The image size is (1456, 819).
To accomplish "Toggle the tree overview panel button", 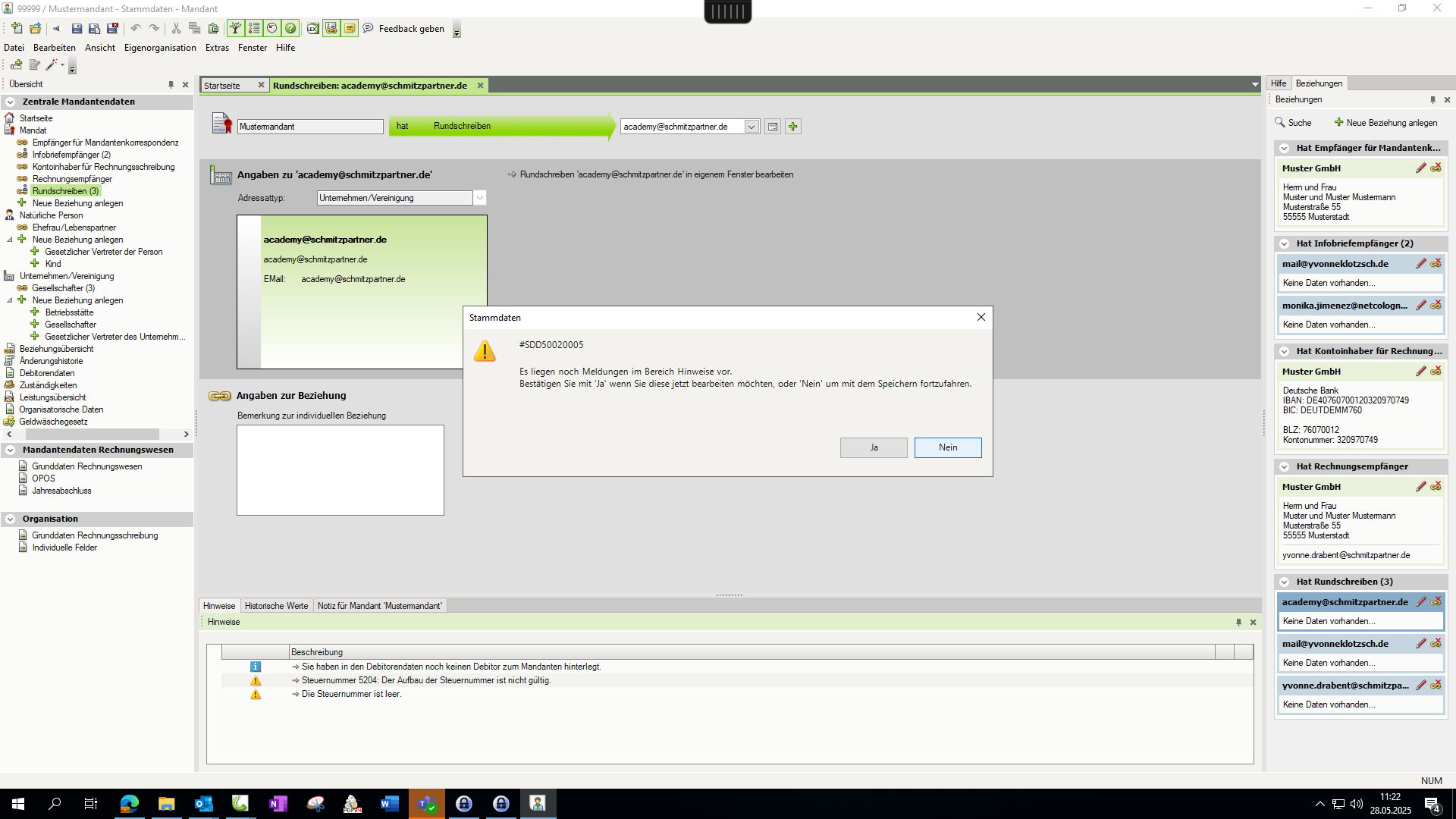I will pyautogui.click(x=236, y=29).
